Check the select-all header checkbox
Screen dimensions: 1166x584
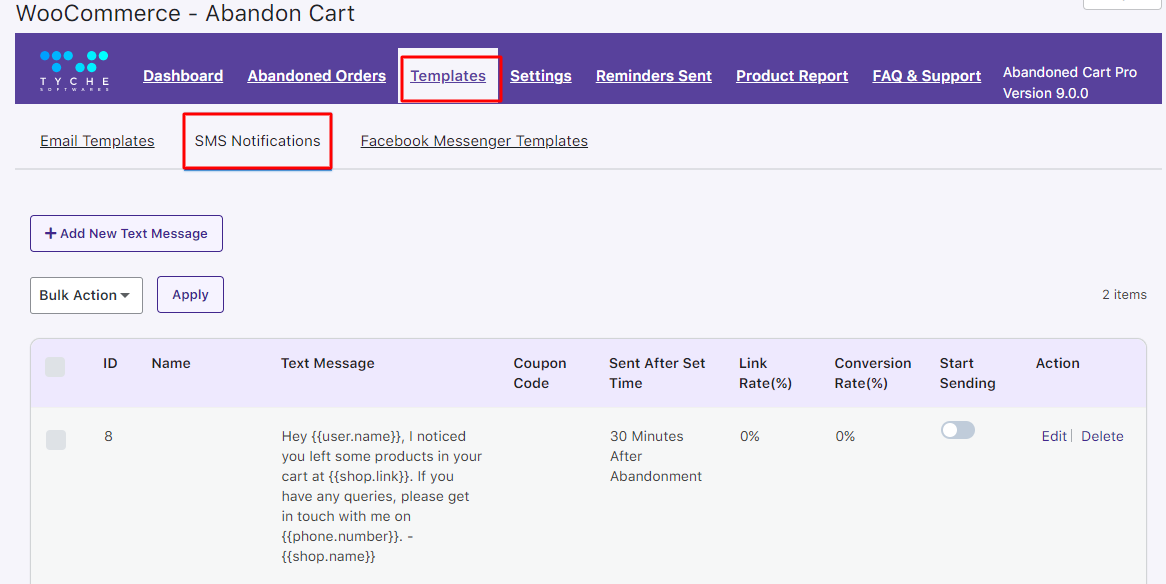pos(55,367)
